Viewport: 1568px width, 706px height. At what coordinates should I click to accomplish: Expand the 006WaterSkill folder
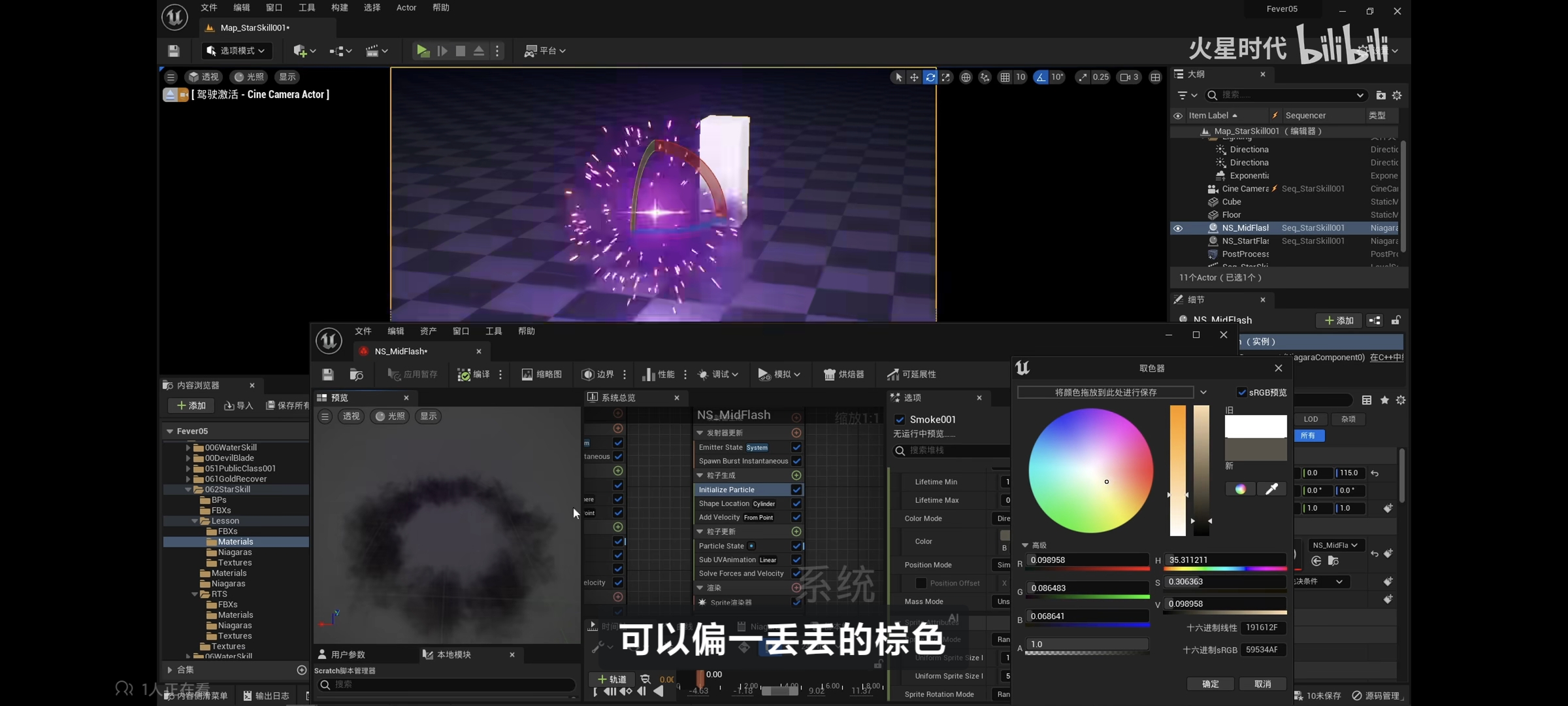click(x=188, y=448)
